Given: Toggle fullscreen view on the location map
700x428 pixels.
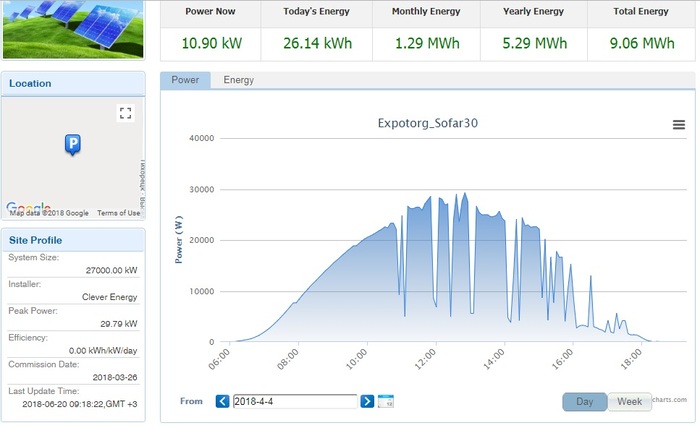Looking at the screenshot, I should pyautogui.click(x=125, y=113).
